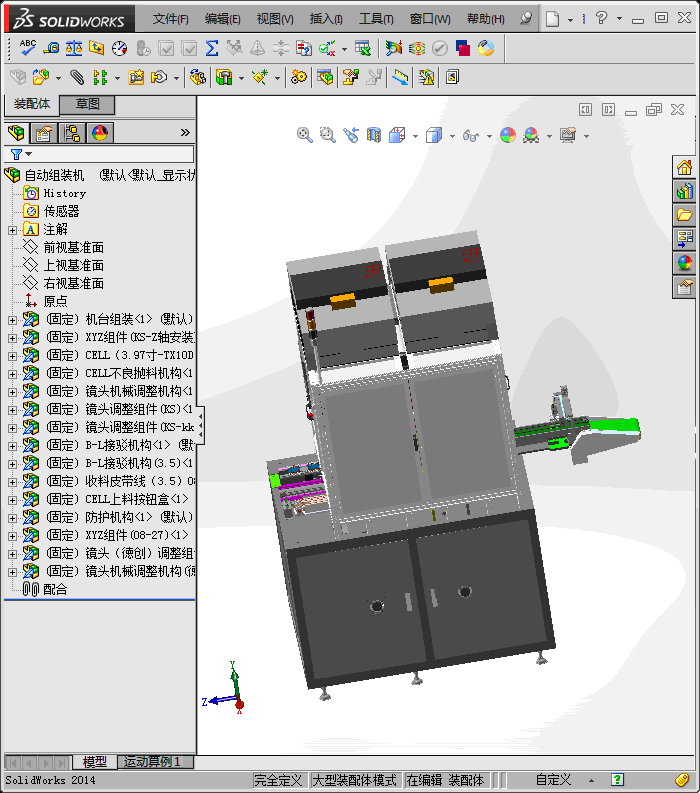The image size is (700, 793).
Task: Return to the Previous View
Action: click(351, 135)
